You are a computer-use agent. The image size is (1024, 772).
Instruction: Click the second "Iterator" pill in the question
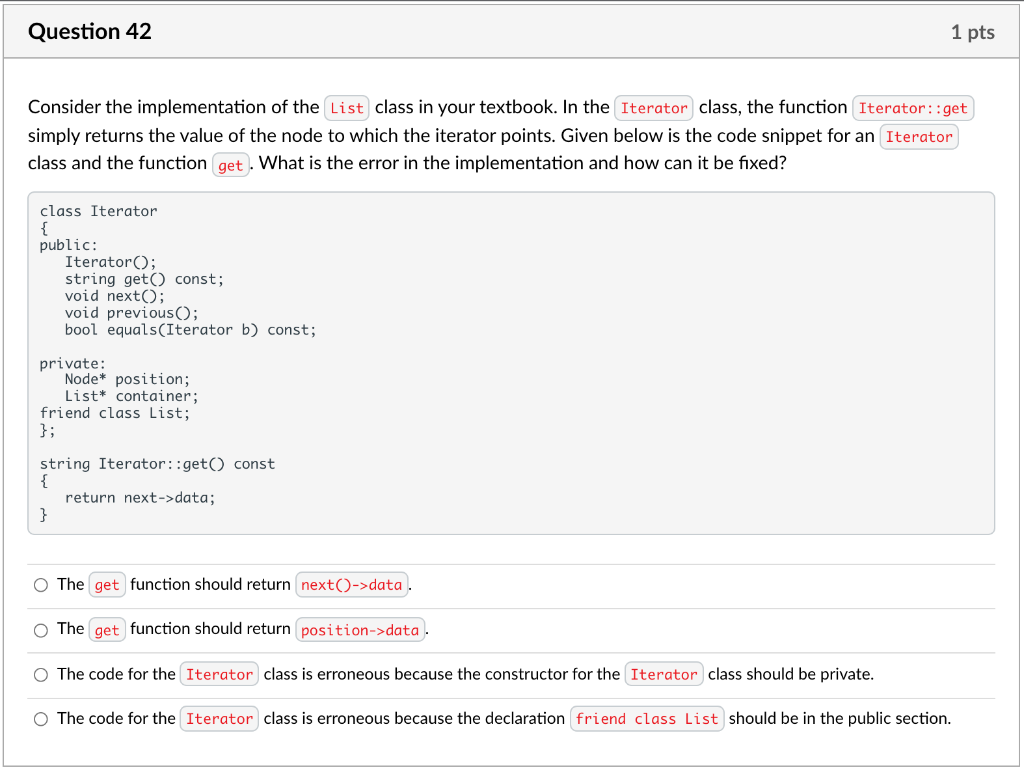pyautogui.click(x=919, y=136)
